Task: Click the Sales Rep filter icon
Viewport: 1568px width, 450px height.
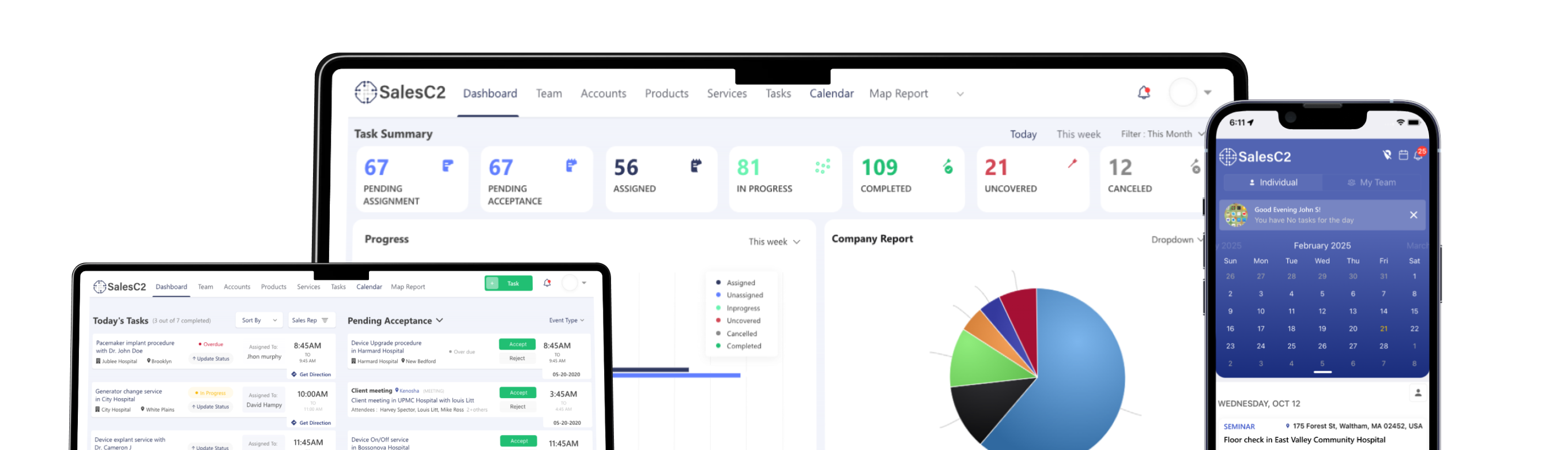Action: [325, 320]
